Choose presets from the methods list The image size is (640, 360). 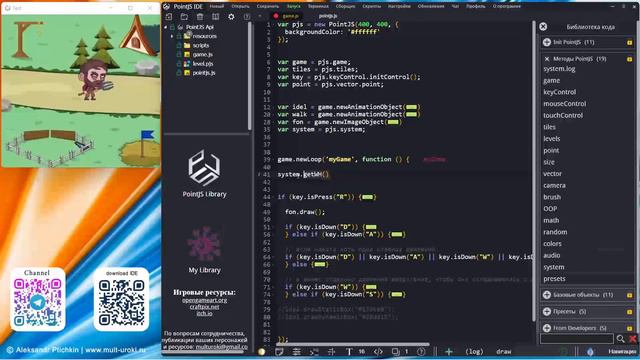[x=554, y=279]
